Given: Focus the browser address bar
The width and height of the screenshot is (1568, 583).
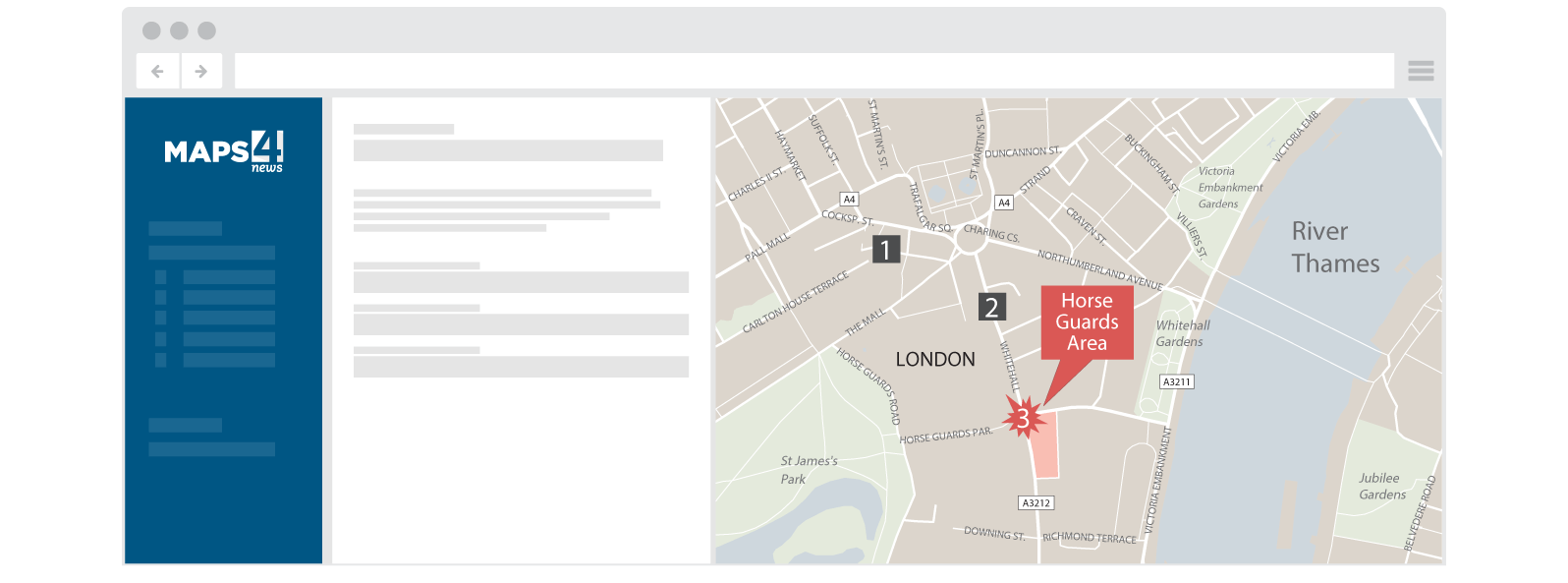Looking at the screenshot, I should coord(813,71).
